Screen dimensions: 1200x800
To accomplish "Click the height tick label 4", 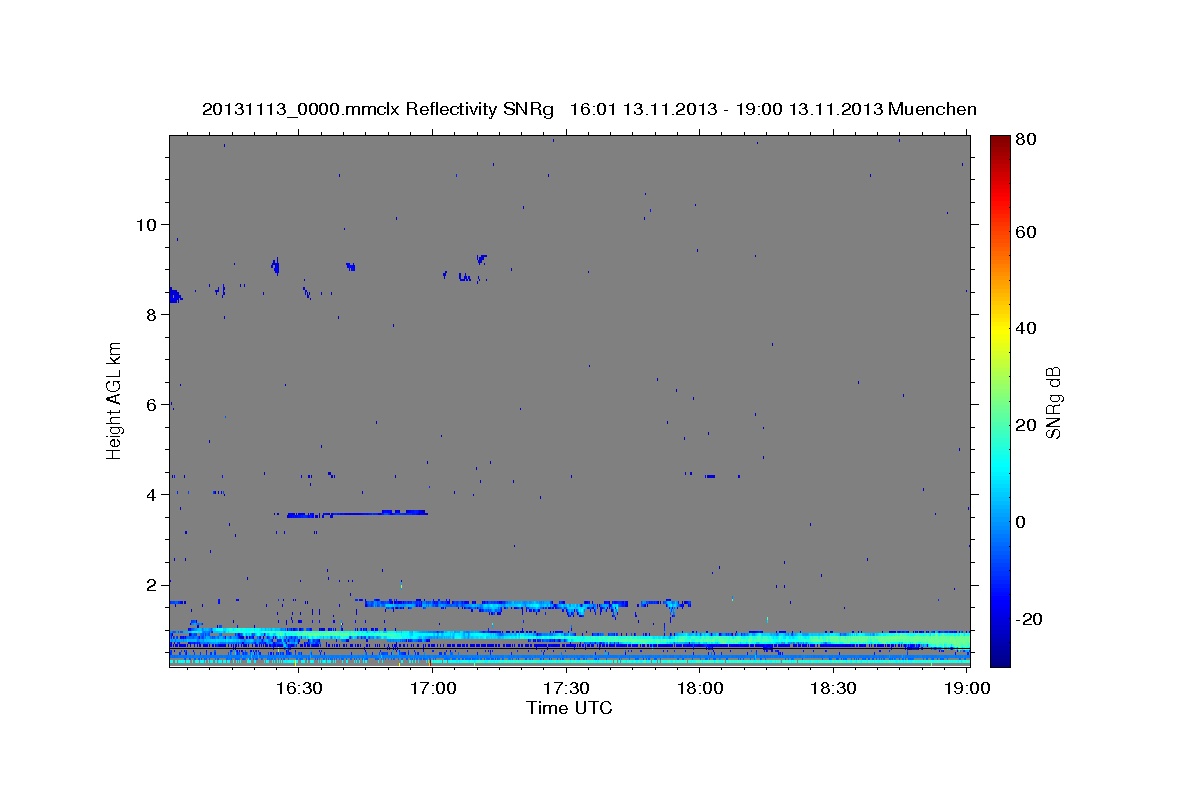I will pos(150,494).
